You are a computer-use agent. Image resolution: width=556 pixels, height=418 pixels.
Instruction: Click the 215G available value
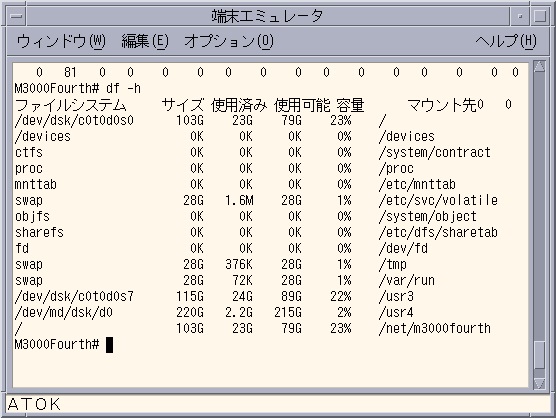click(x=288, y=312)
